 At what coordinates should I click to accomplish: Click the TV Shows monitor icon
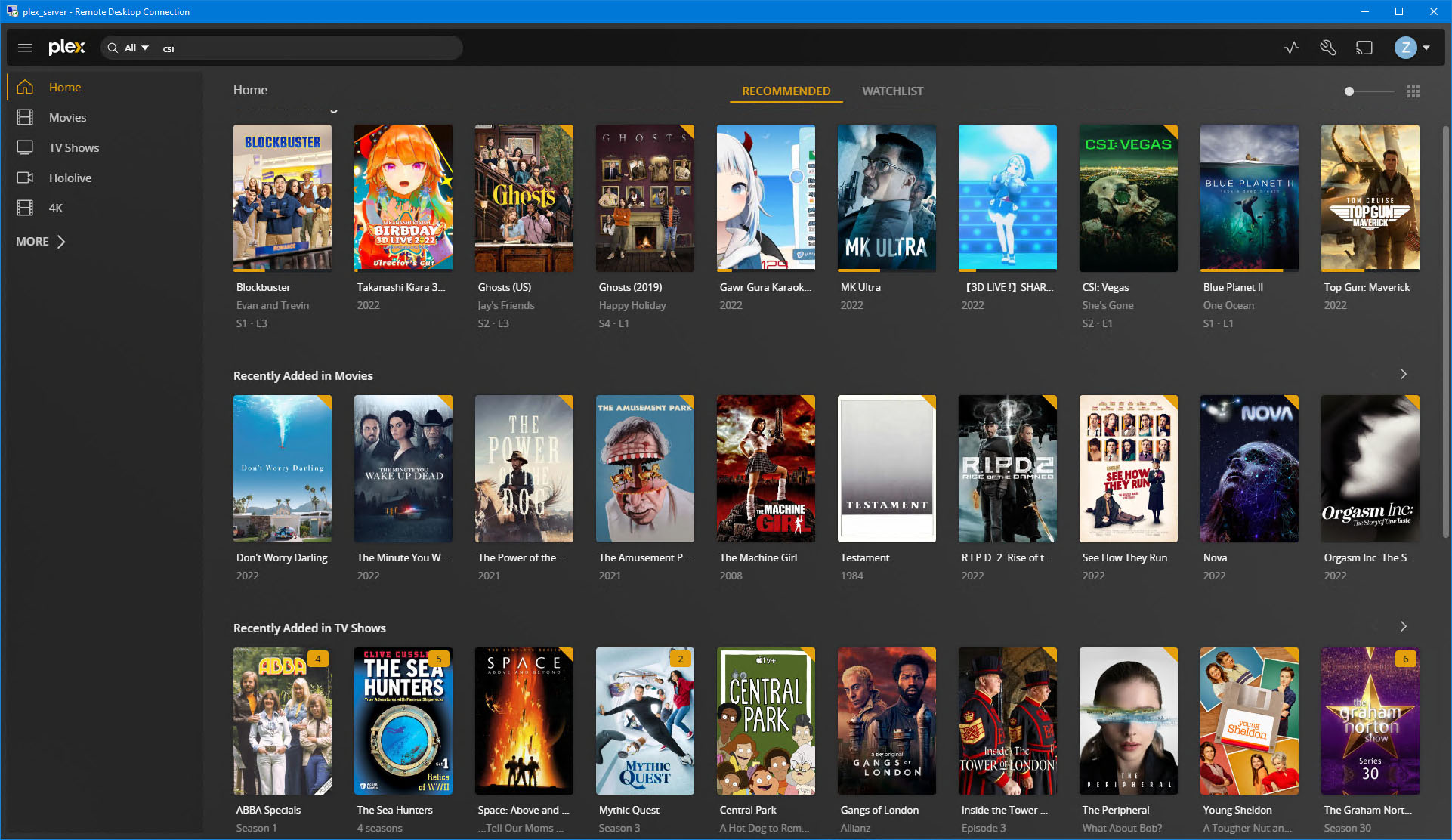[x=25, y=147]
